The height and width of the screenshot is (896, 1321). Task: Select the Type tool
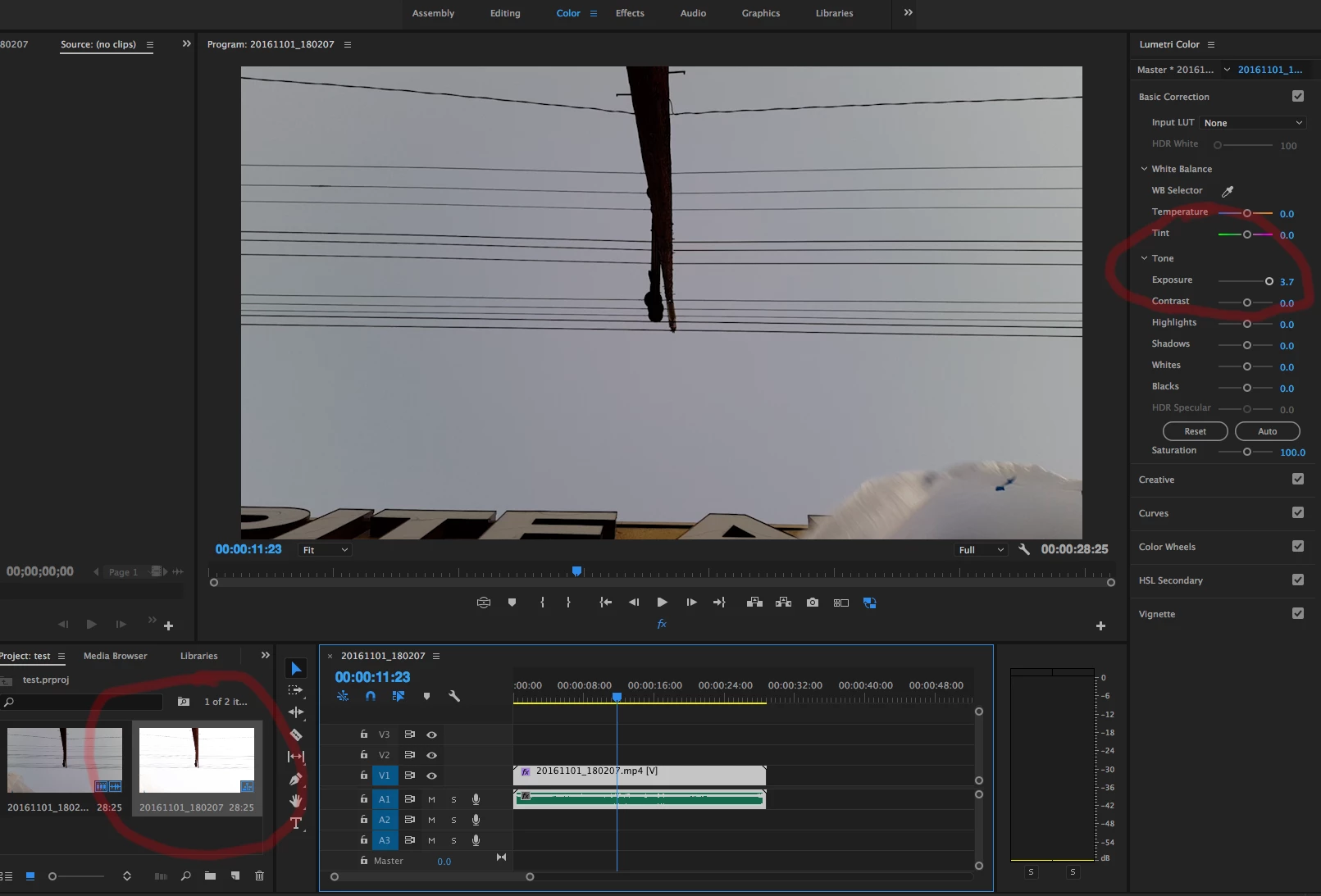[296, 823]
